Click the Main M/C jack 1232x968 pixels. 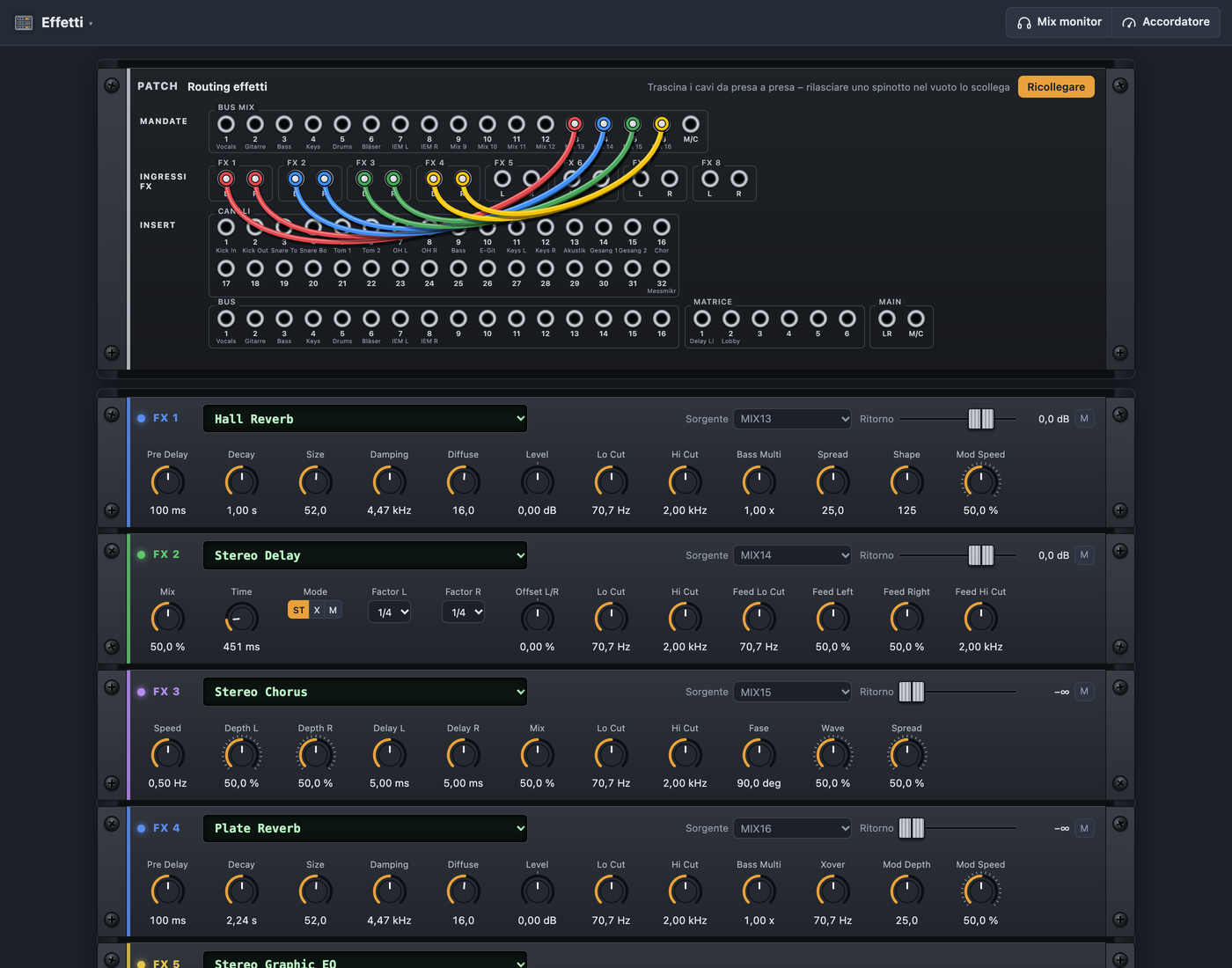click(x=916, y=319)
